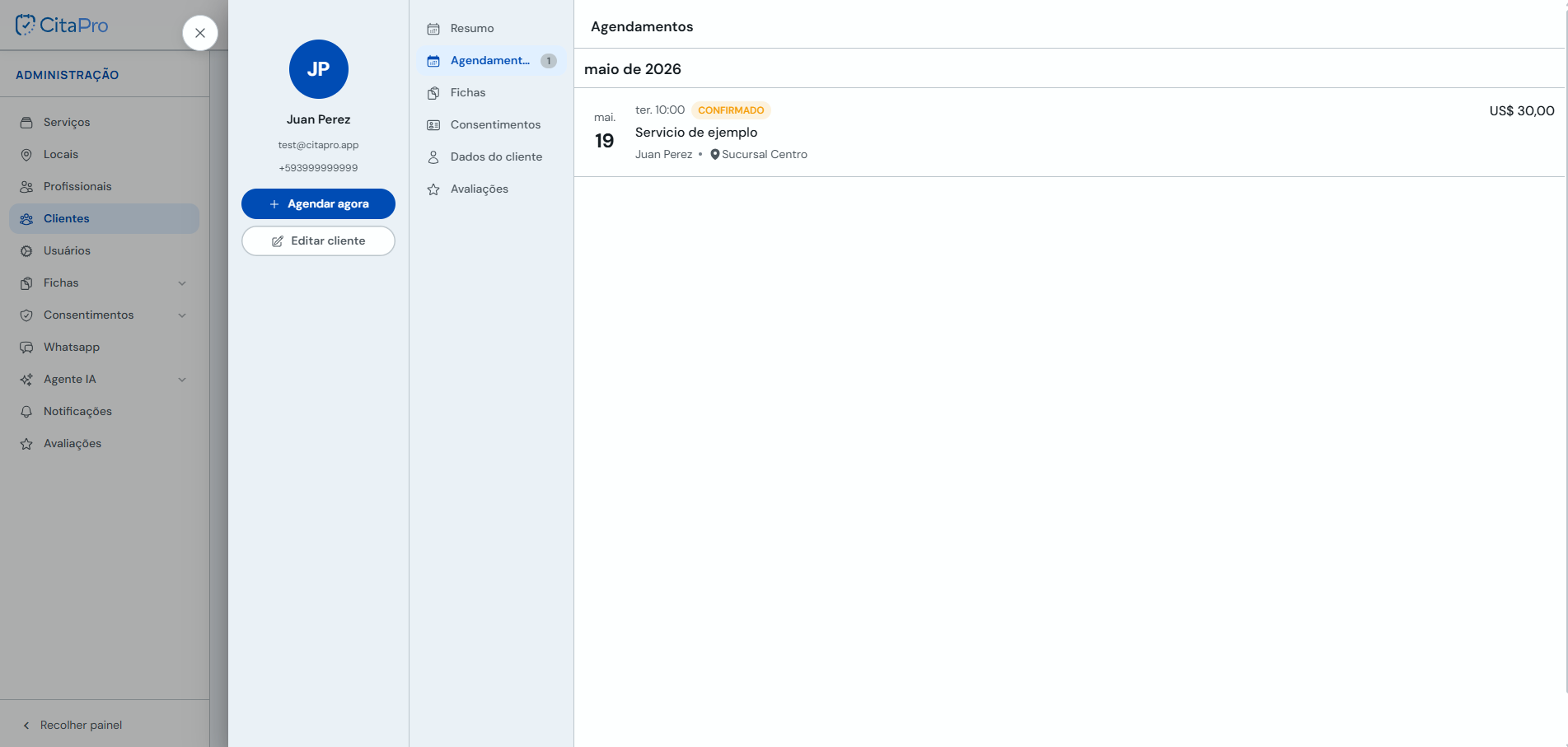This screenshot has width=1568, height=747.
Task: Open Serviços menu item
Action: [105, 122]
